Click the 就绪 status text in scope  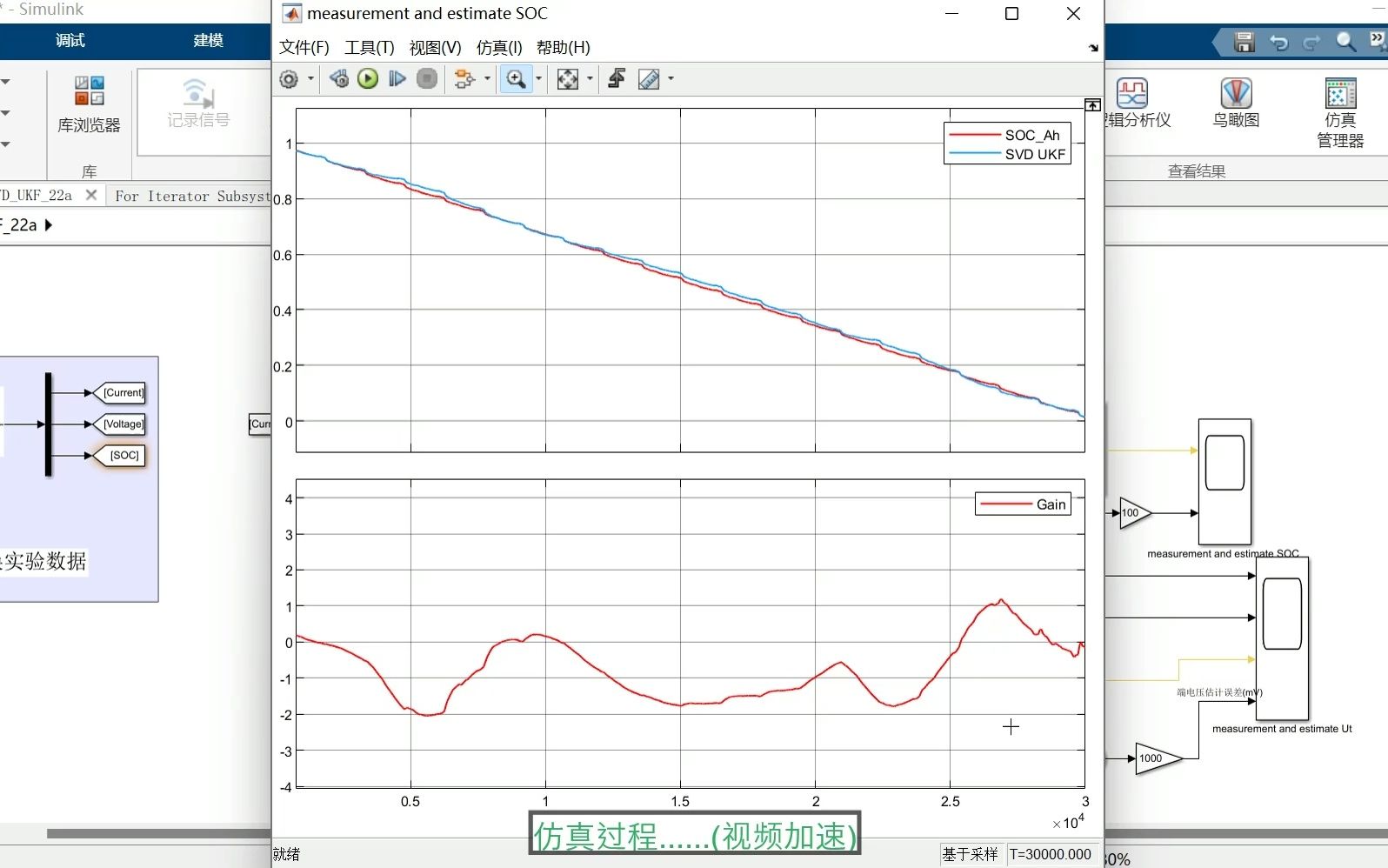pos(286,854)
